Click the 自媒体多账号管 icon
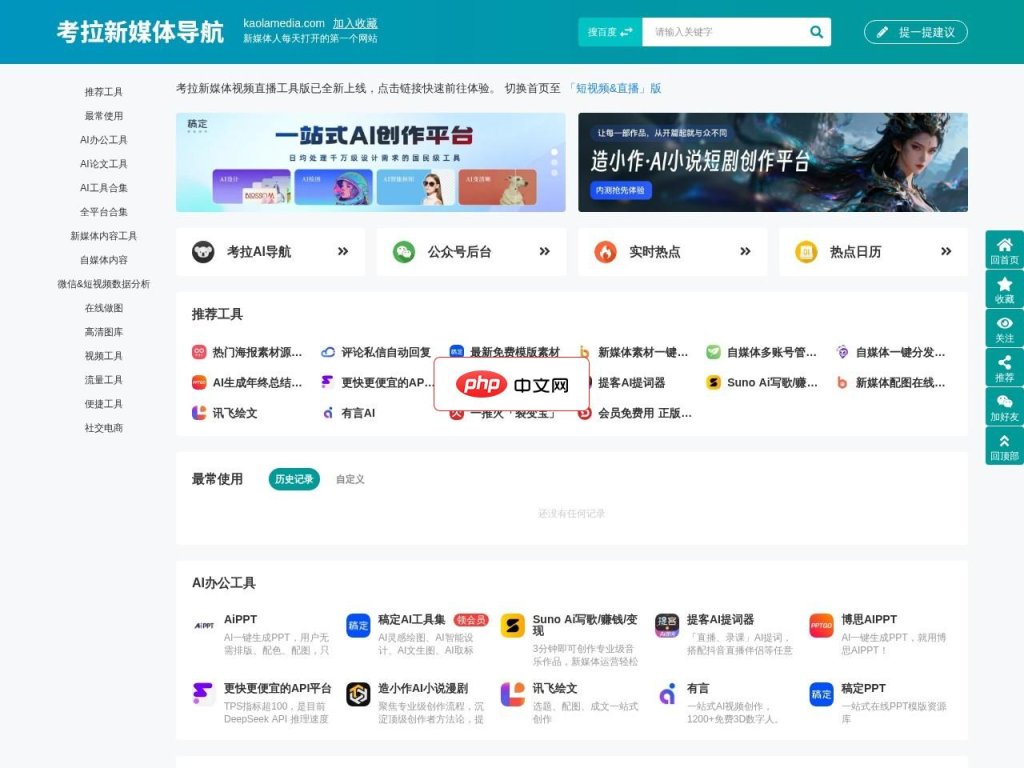This screenshot has height=768, width=1024. click(x=713, y=352)
